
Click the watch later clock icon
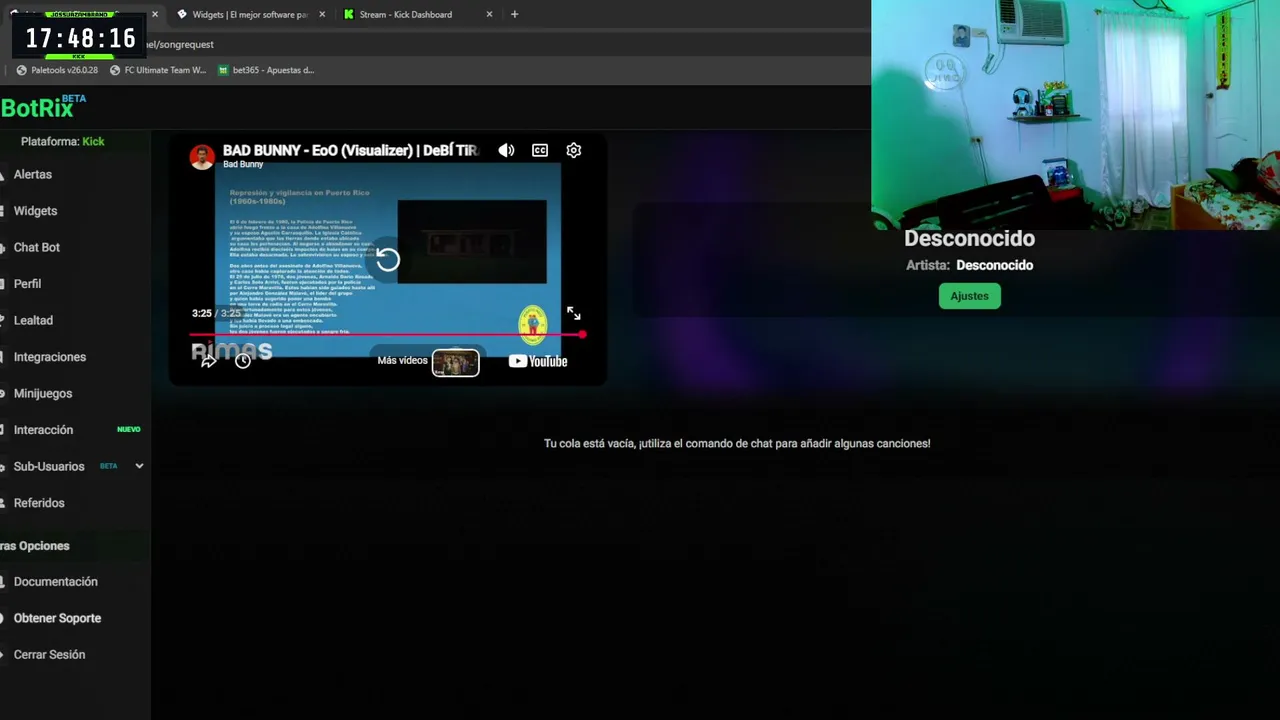pyautogui.click(x=243, y=361)
